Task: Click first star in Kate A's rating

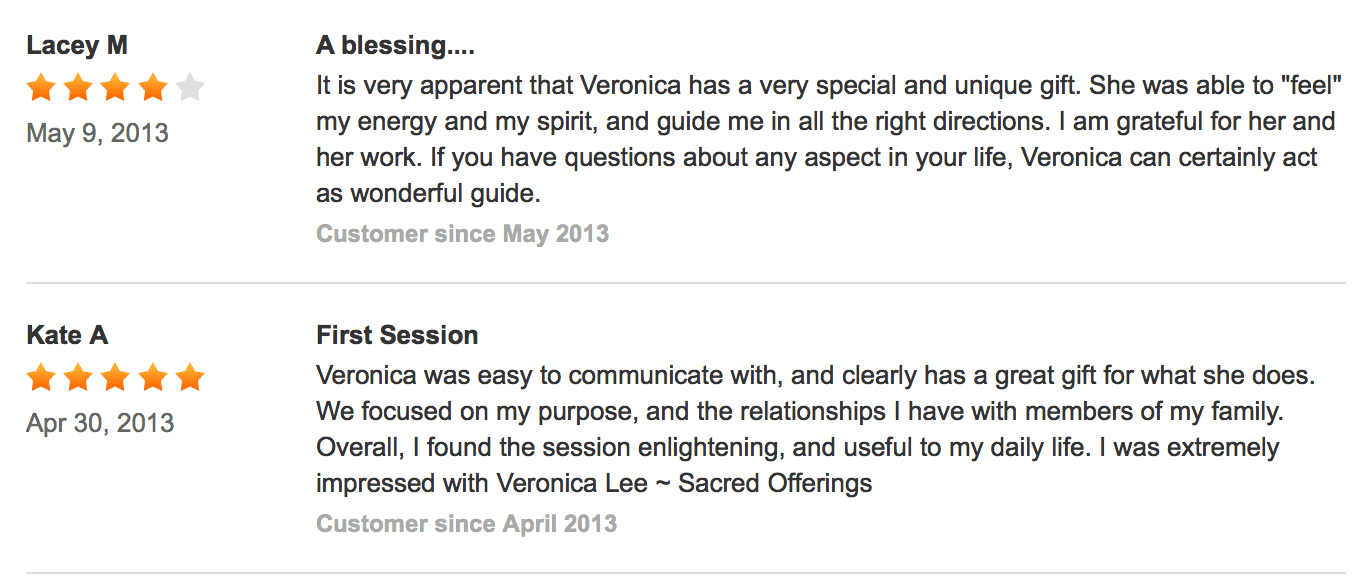Action: (41, 378)
